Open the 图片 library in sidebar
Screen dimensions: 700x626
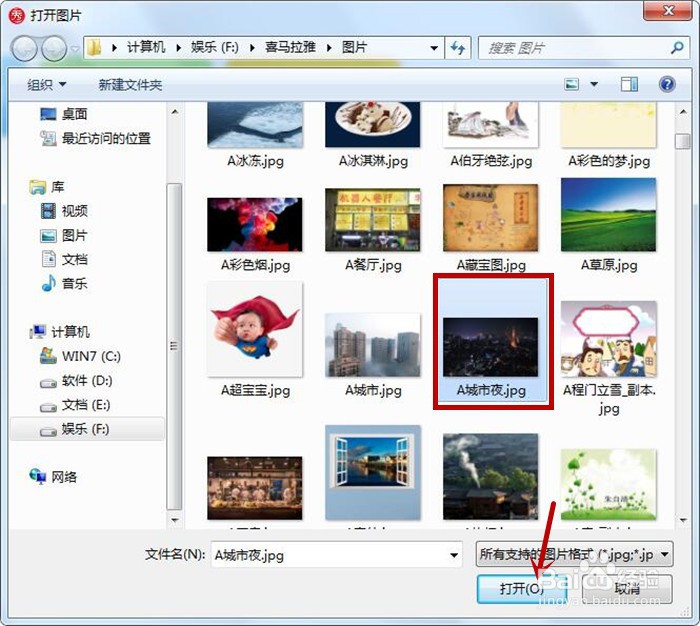(x=63, y=235)
